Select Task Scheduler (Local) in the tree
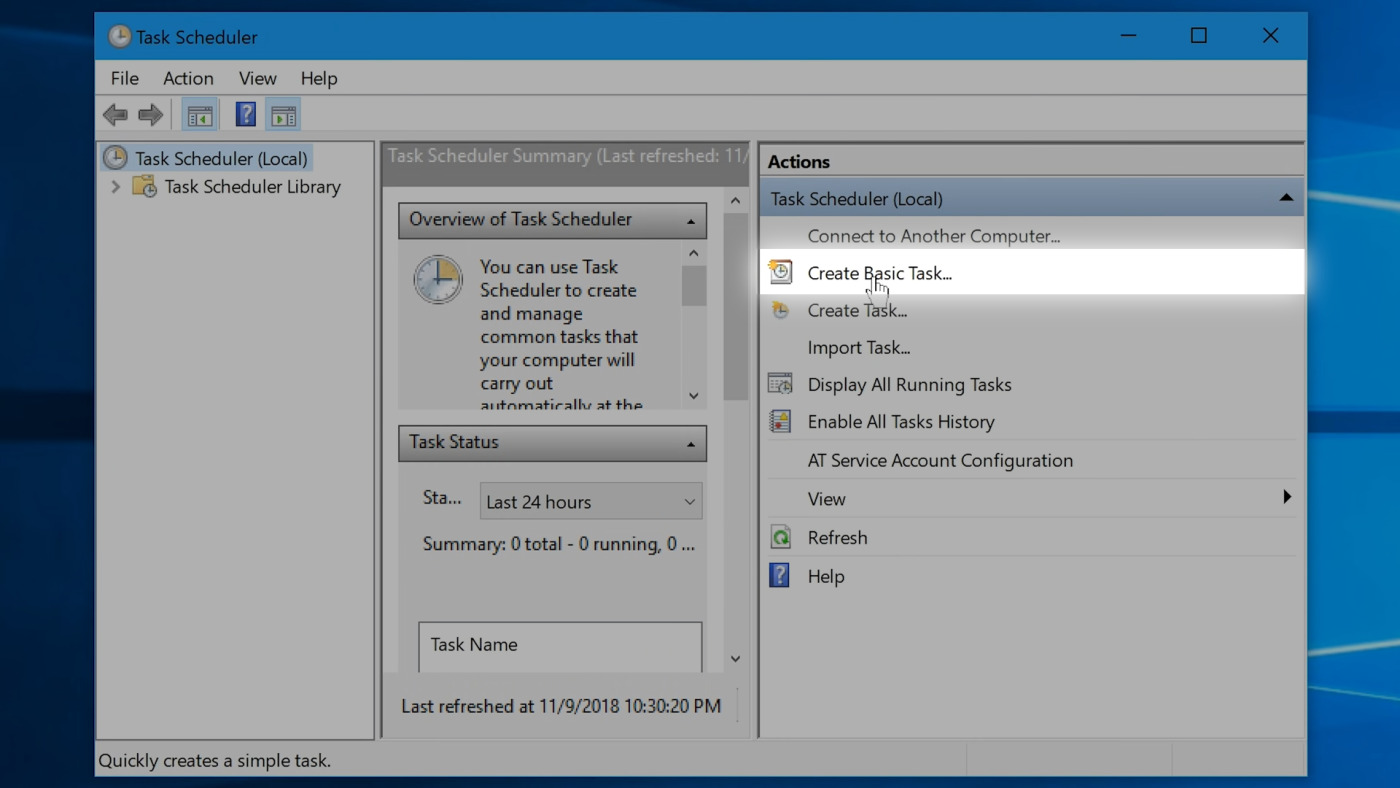This screenshot has height=788, width=1400. click(x=221, y=158)
